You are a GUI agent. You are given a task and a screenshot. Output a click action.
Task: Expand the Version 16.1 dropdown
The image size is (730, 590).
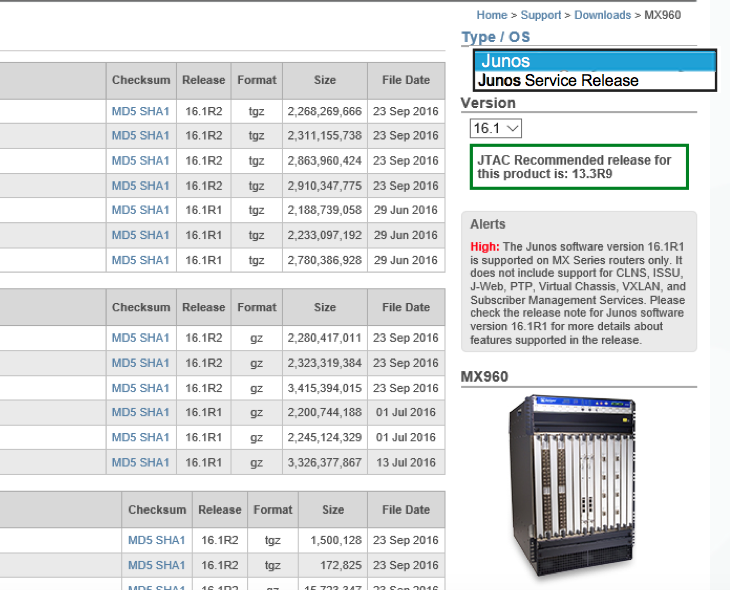[x=496, y=128]
